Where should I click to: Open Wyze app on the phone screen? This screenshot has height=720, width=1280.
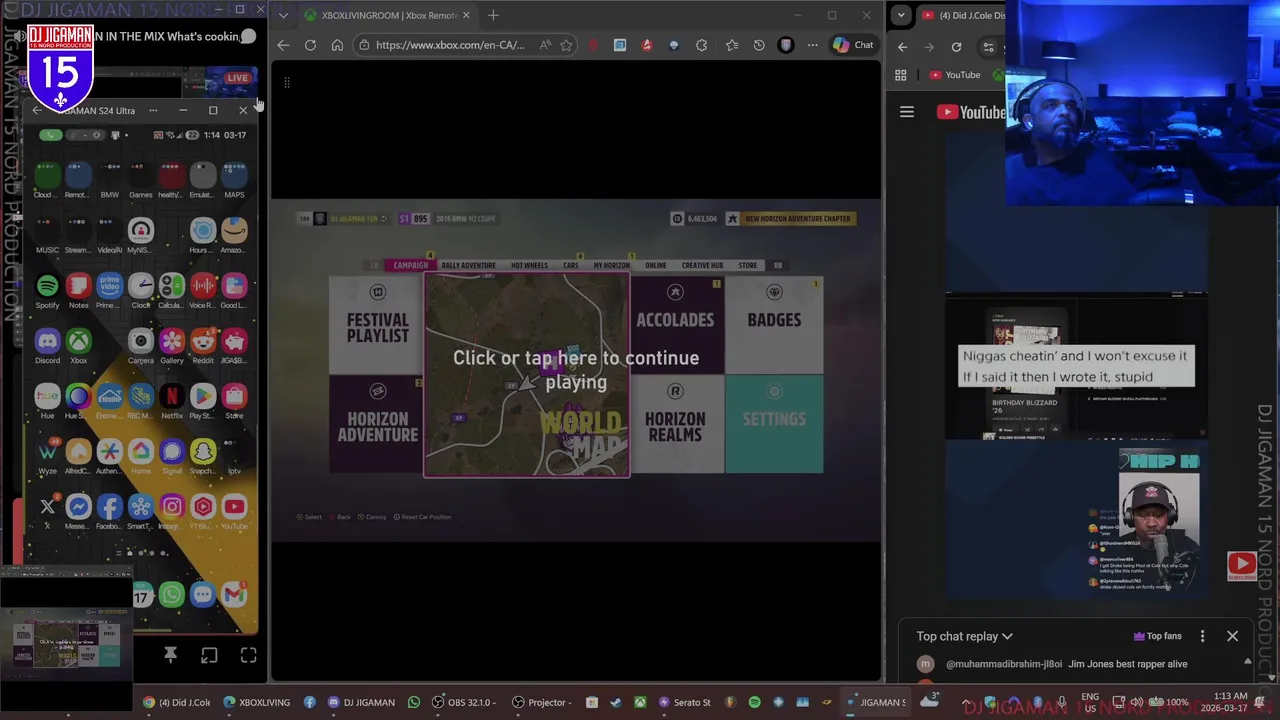pyautogui.click(x=47, y=452)
